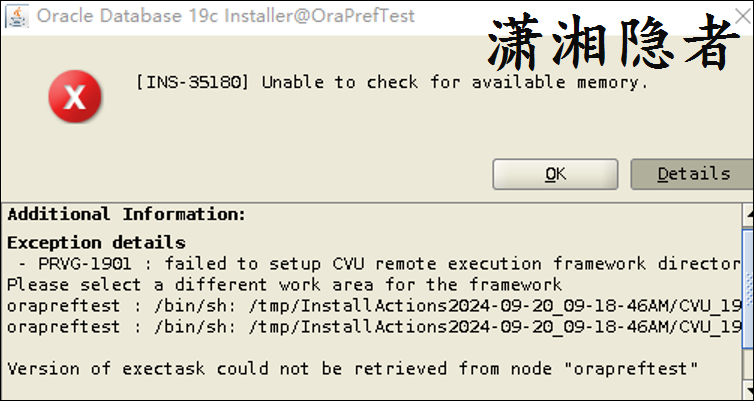Click the red error X icon
This screenshot has height=401, width=754.
(75, 97)
